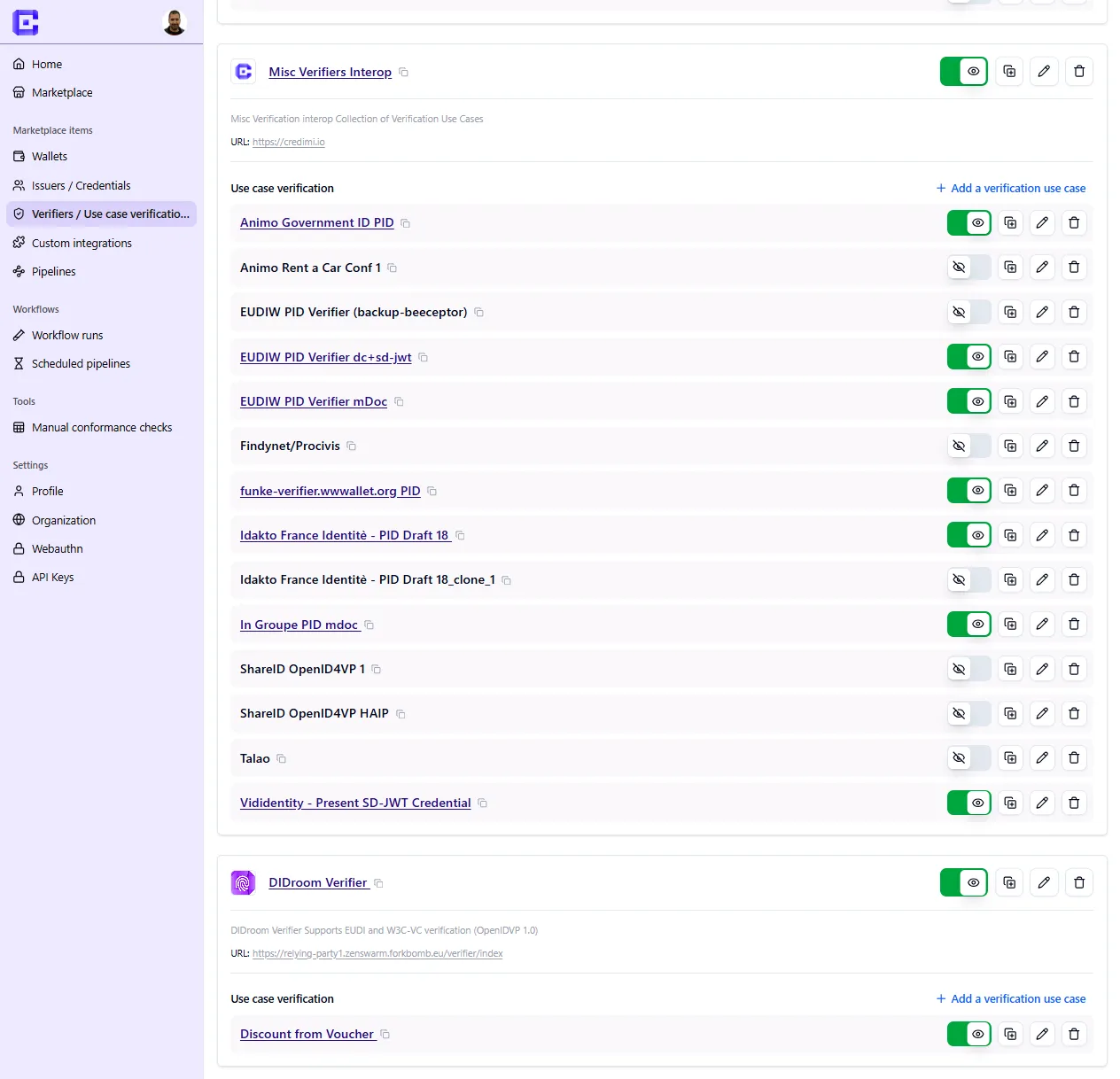Edit ShareID OpenID4VP HAIP
The image size is (1120, 1079).
pos(1042,713)
